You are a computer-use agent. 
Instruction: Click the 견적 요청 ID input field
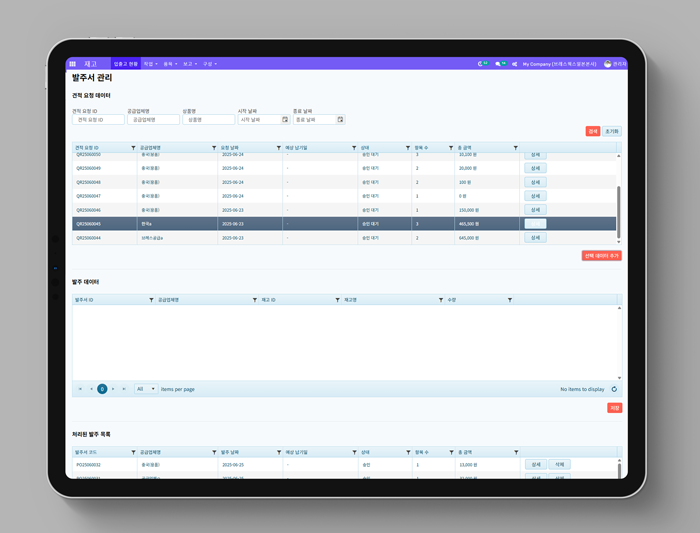pyautogui.click(x=98, y=120)
